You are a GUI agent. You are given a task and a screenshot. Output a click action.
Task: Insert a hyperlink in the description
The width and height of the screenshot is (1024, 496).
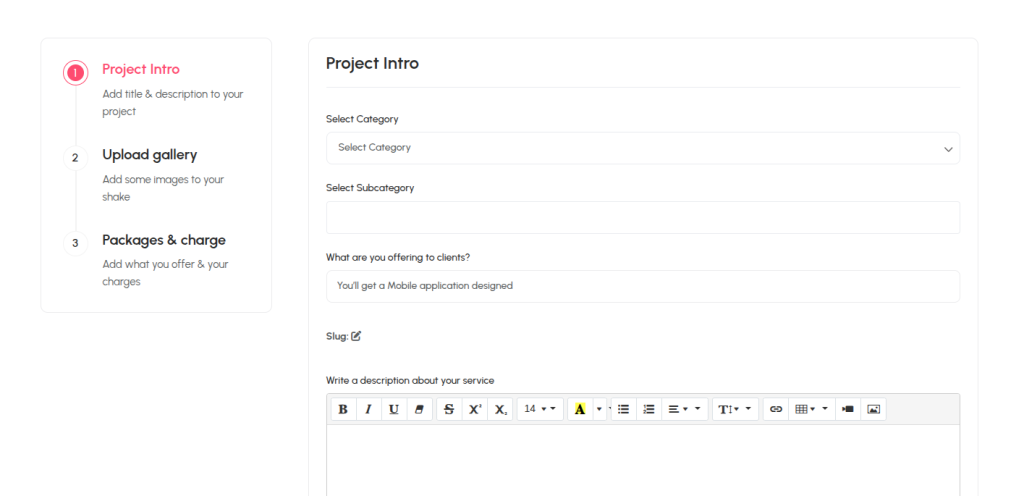775,409
